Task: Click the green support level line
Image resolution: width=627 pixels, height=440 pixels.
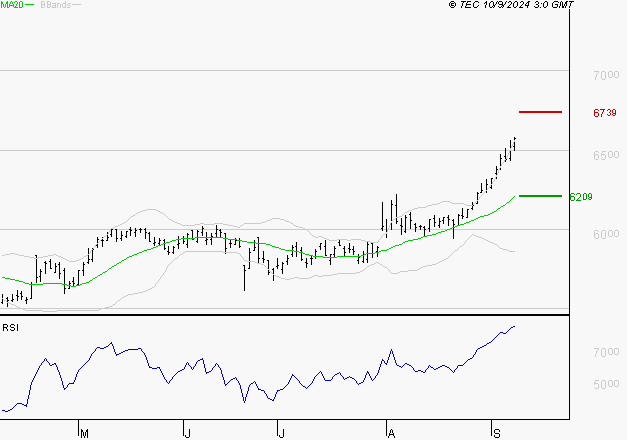Action: click(x=540, y=196)
